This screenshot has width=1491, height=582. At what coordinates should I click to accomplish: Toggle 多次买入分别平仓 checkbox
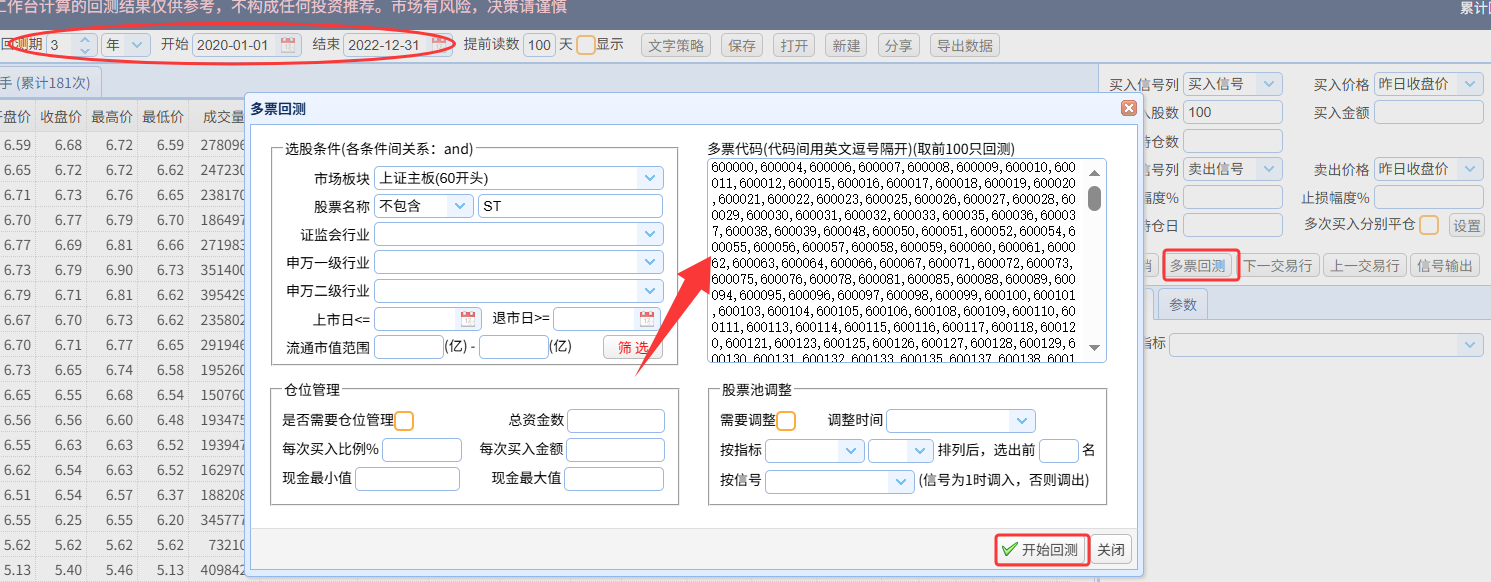tap(1429, 225)
